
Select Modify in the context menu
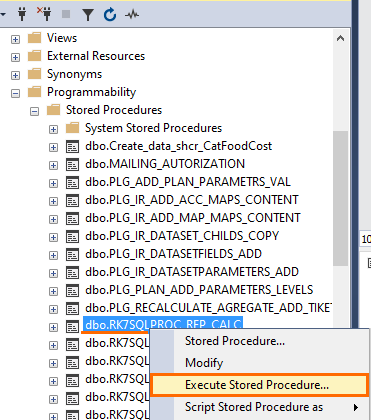pos(204,363)
